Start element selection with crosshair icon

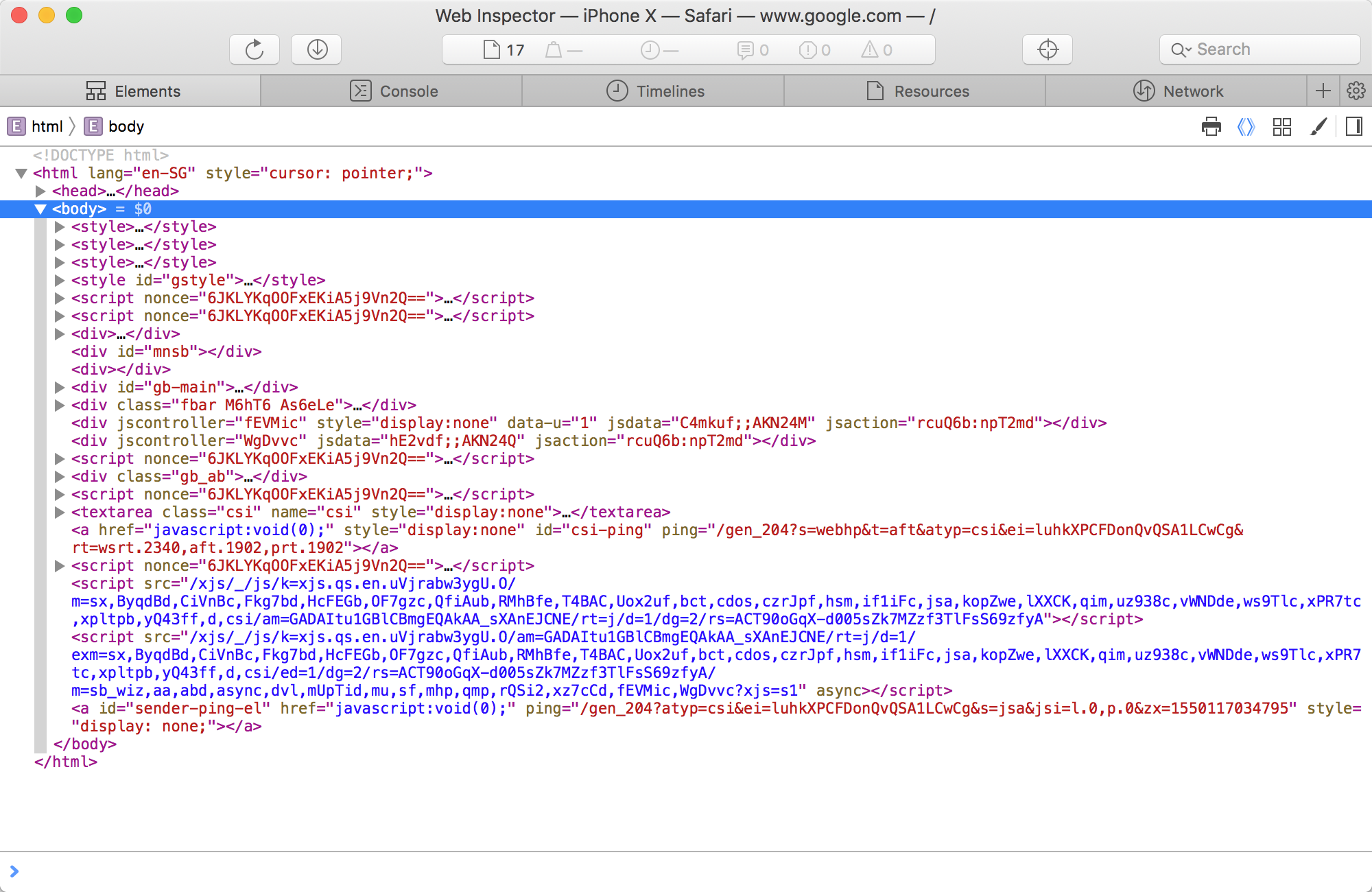click(1048, 49)
